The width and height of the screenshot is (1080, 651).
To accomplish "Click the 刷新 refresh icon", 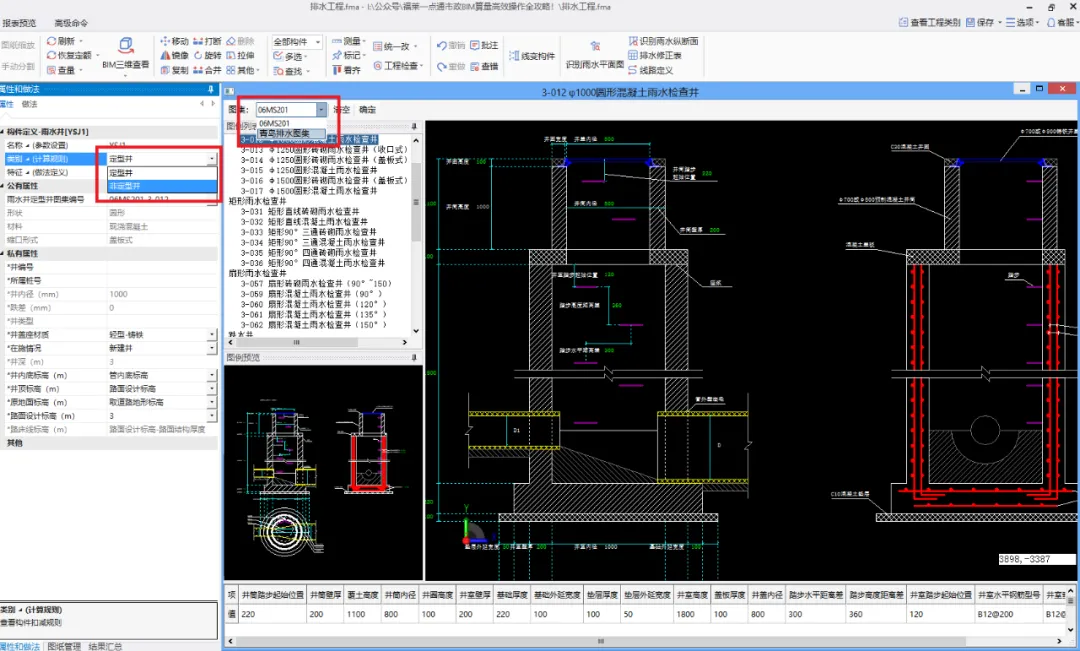I will point(52,41).
